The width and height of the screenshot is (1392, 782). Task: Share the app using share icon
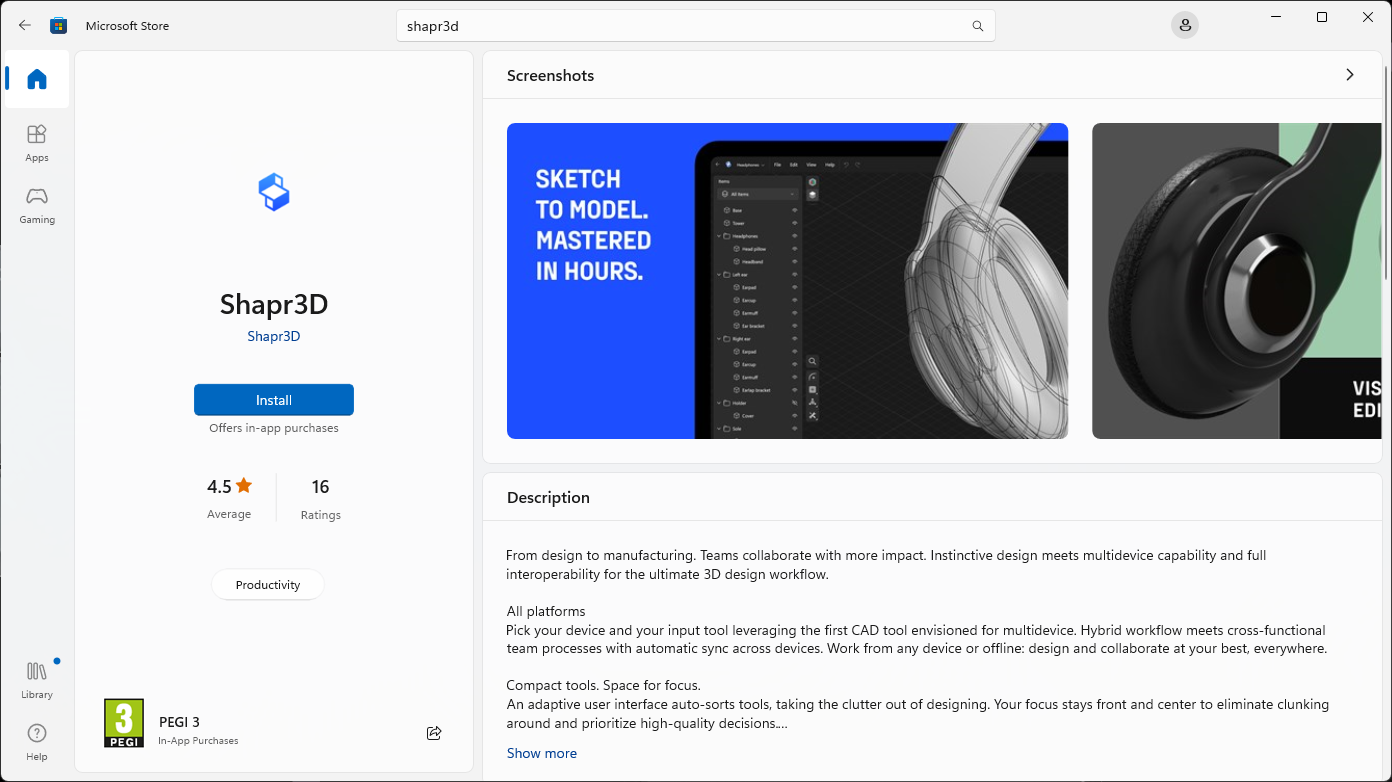434,733
